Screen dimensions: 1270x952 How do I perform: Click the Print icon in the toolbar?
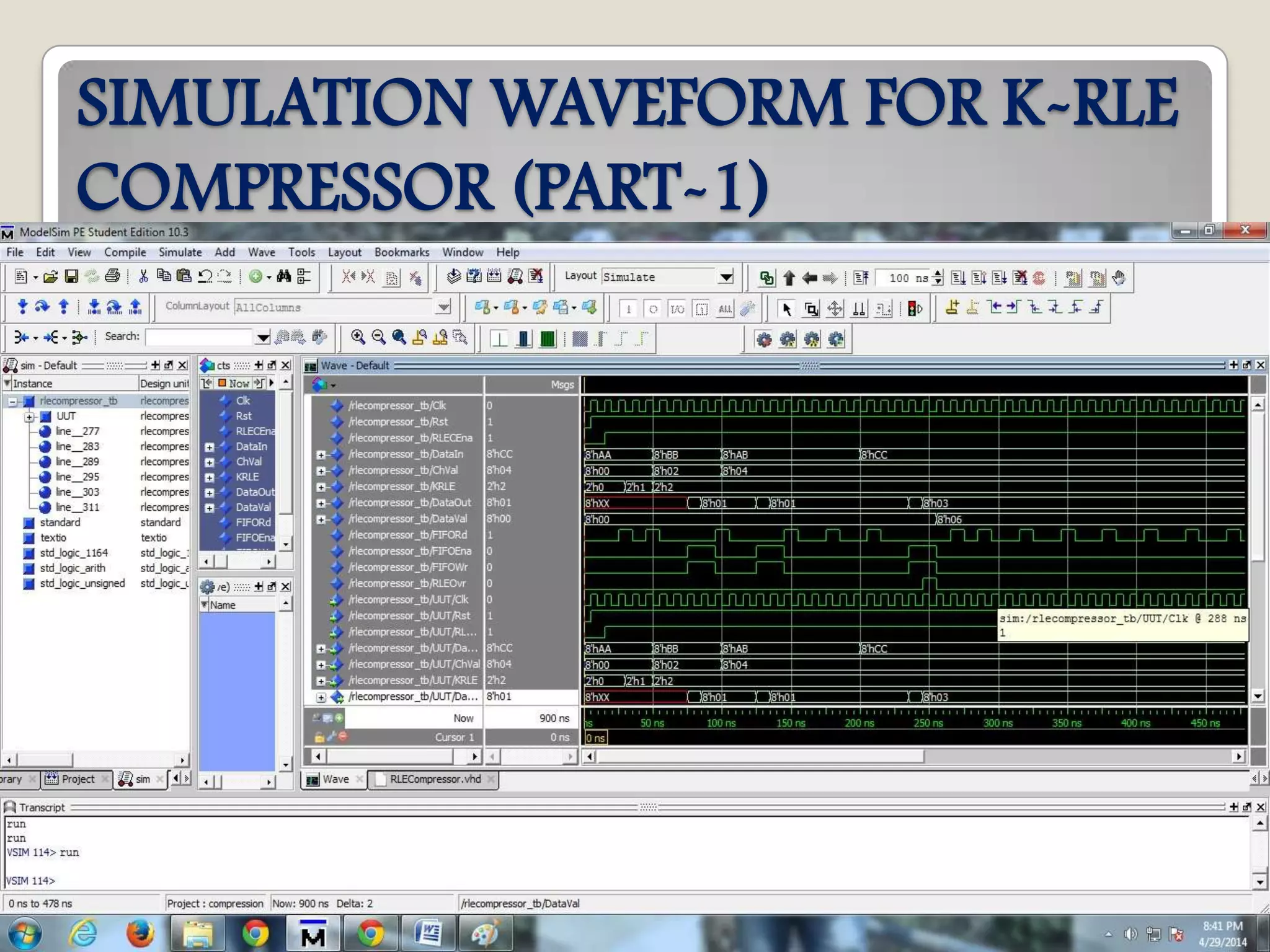pyautogui.click(x=112, y=276)
